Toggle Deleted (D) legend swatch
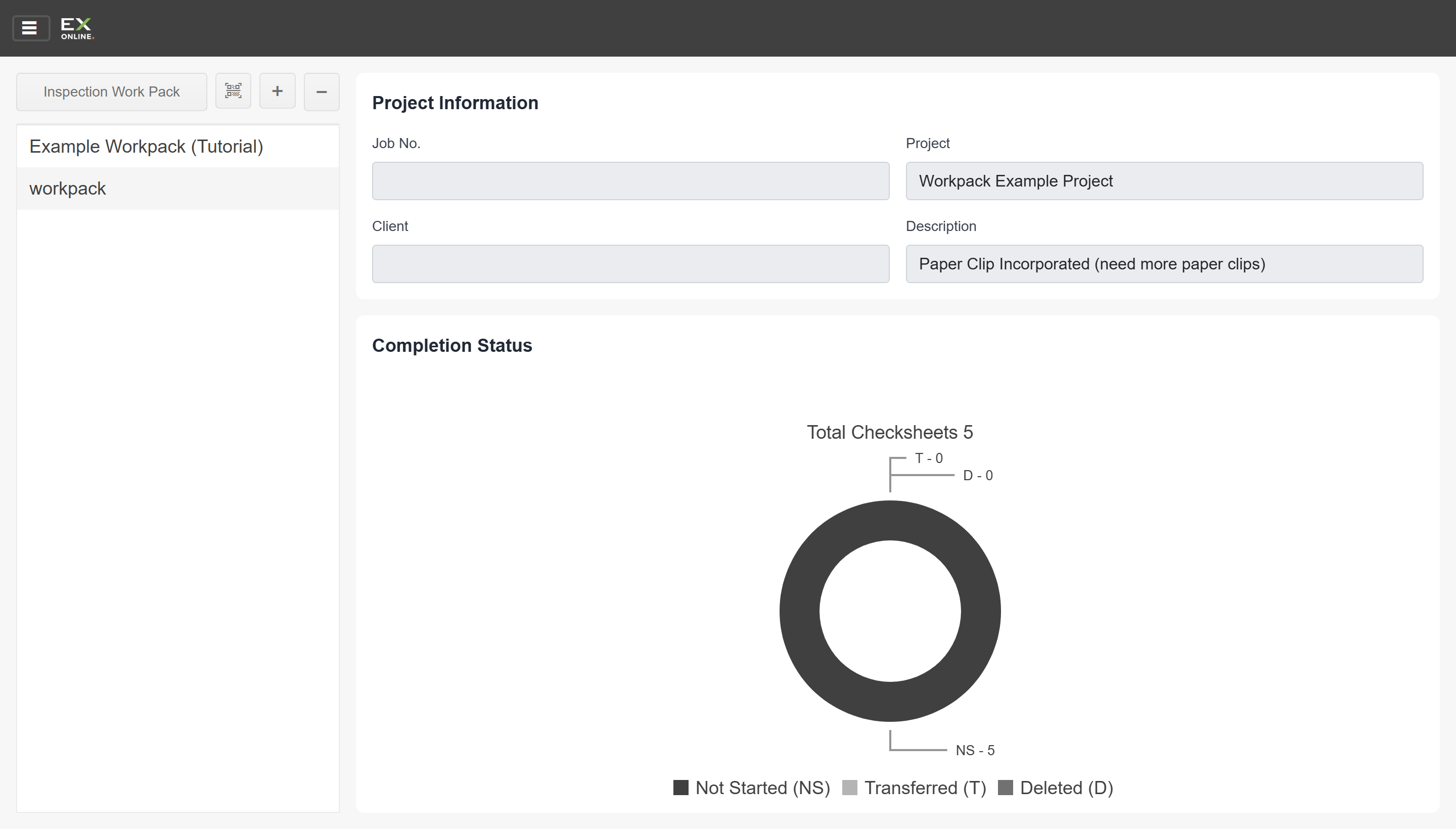This screenshot has width=1456, height=829. pos(1006,788)
